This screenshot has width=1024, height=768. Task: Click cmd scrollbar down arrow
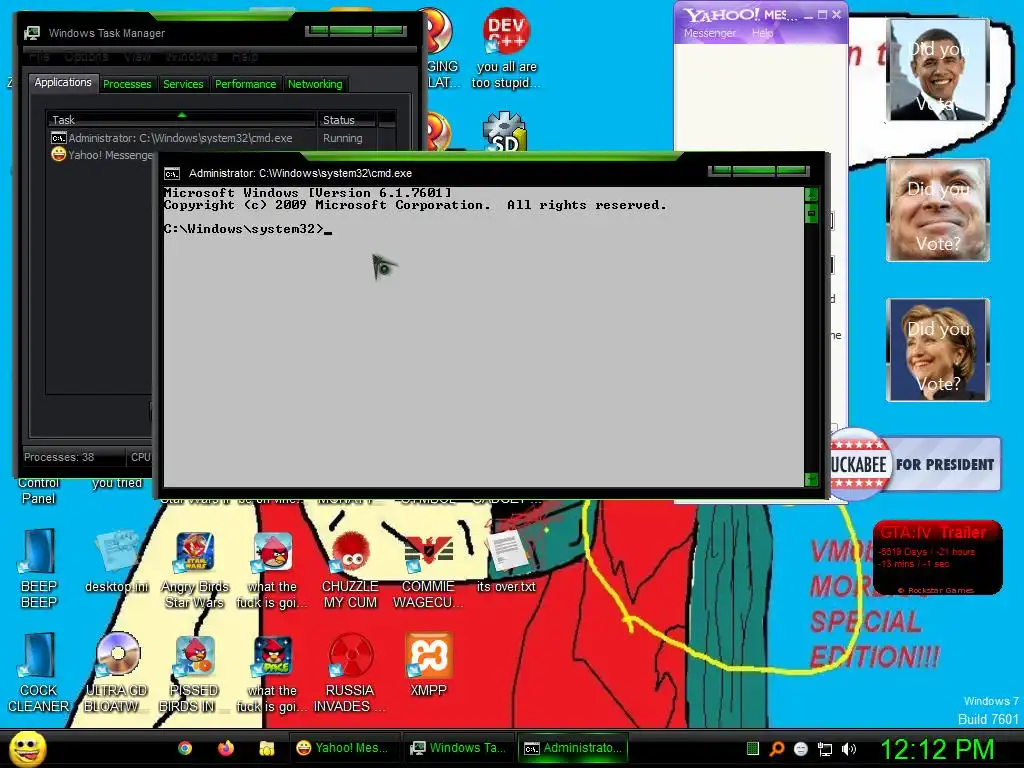pyautogui.click(x=812, y=479)
